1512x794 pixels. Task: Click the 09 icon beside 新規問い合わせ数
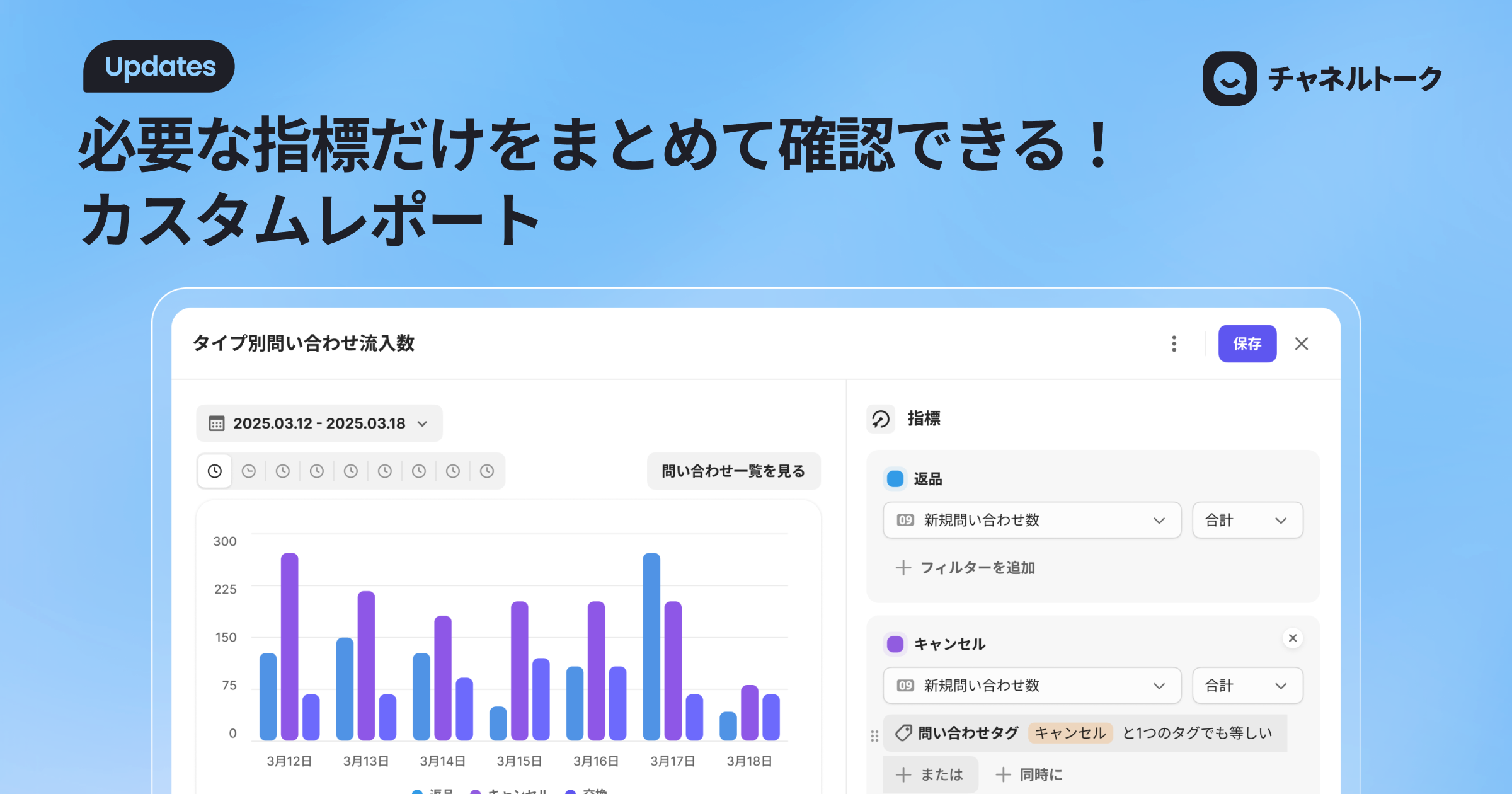[905, 520]
